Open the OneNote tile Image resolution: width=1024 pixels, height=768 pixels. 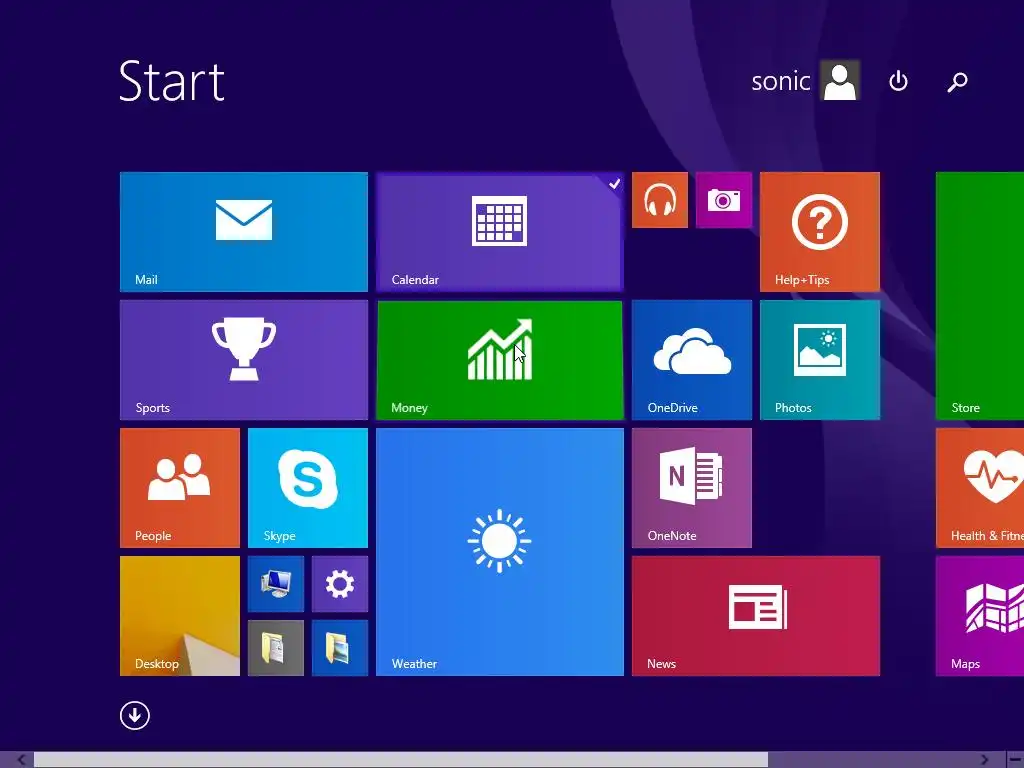pyautogui.click(x=692, y=488)
